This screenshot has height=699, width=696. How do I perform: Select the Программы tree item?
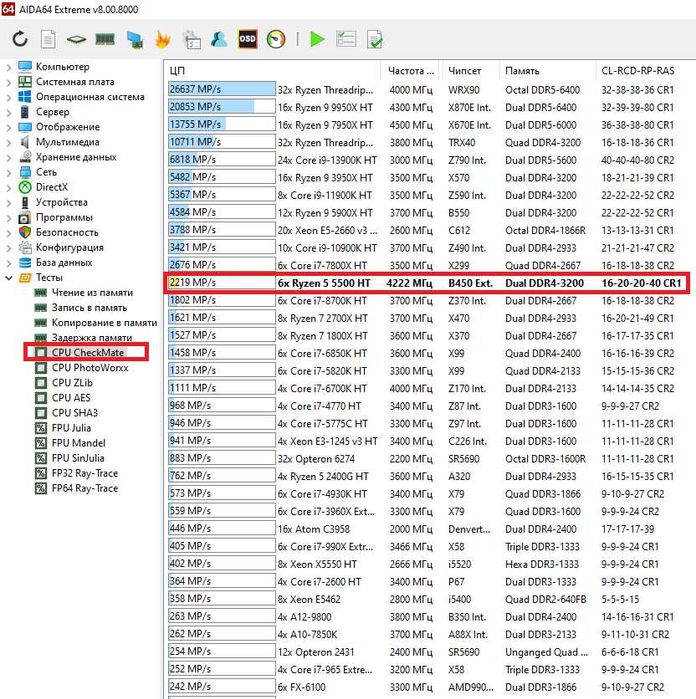click(64, 218)
